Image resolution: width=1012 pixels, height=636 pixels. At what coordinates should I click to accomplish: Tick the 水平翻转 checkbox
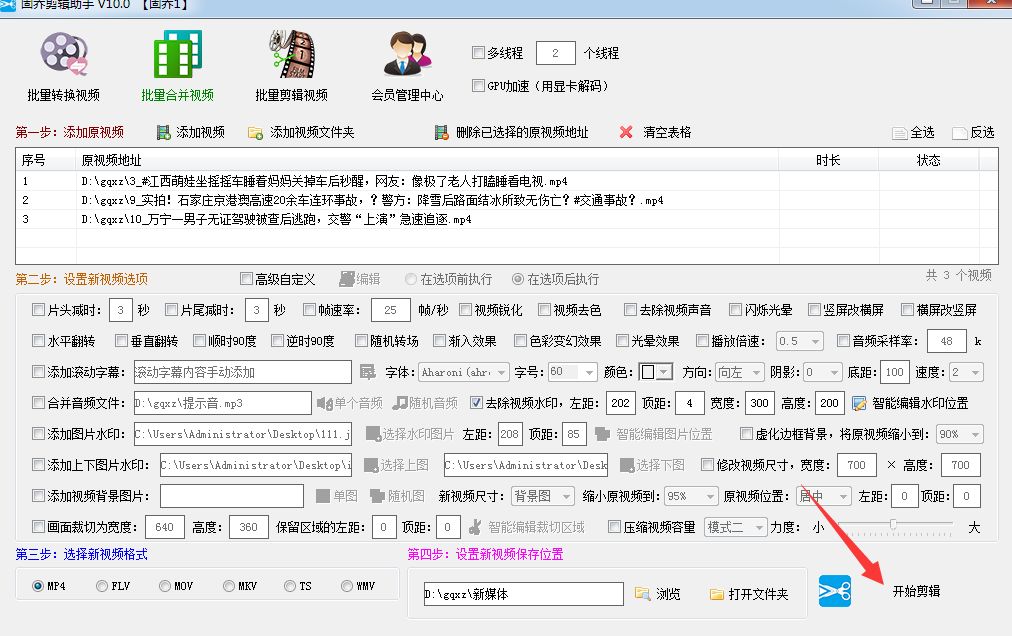point(38,340)
